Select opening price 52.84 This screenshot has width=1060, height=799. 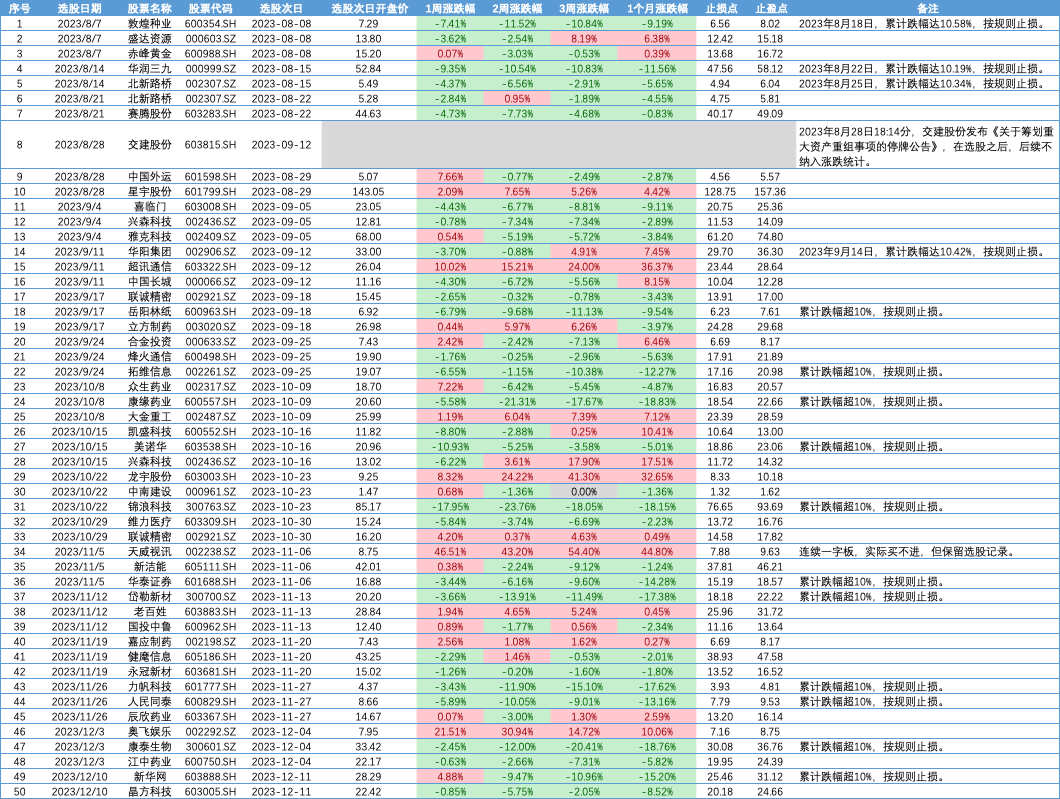click(368, 68)
